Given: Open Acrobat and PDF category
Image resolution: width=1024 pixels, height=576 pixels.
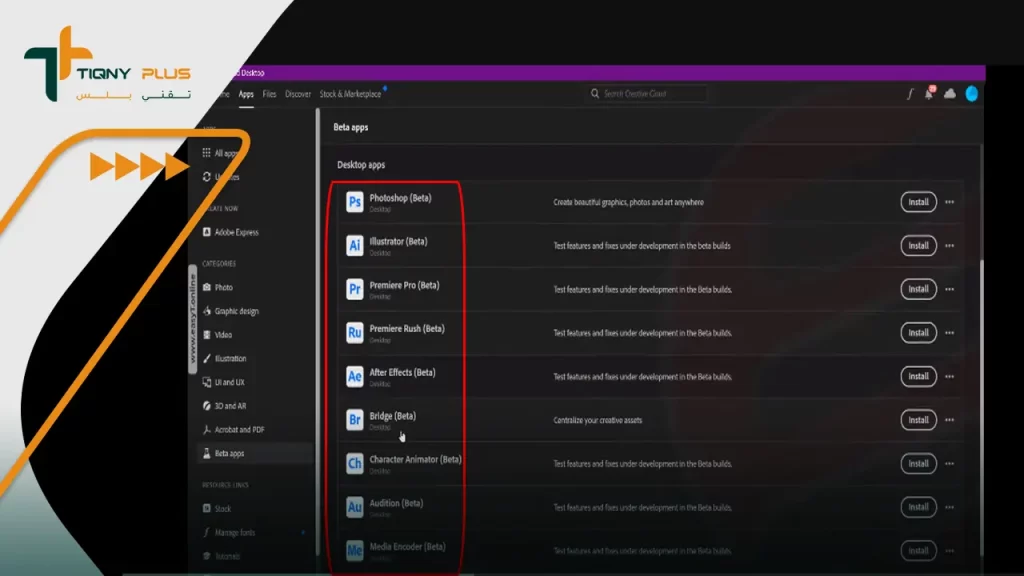Looking at the screenshot, I should (x=239, y=430).
